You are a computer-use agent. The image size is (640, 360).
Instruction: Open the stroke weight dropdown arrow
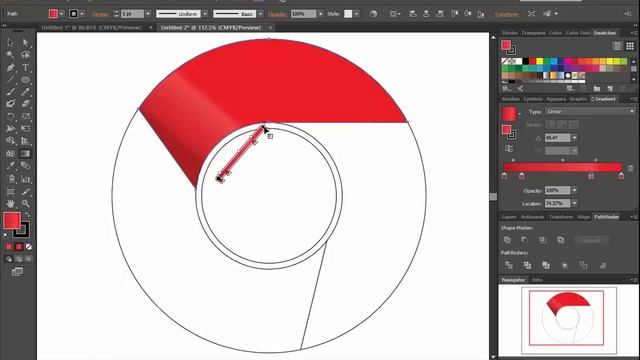tap(148, 14)
